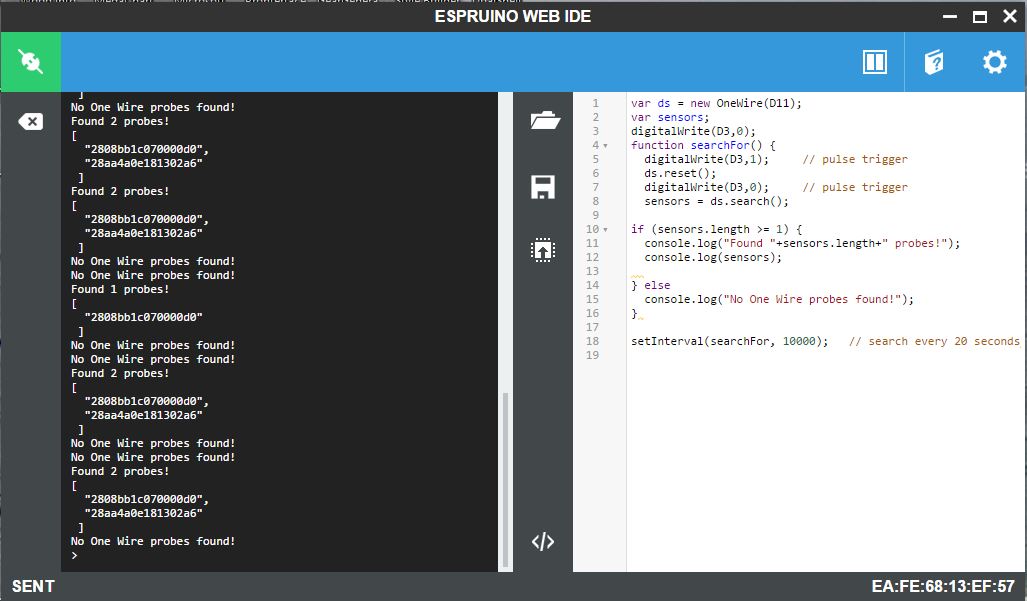Click the terminal vertical scrollbar
Image resolution: width=1027 pixels, height=601 pixels.
pos(505,479)
